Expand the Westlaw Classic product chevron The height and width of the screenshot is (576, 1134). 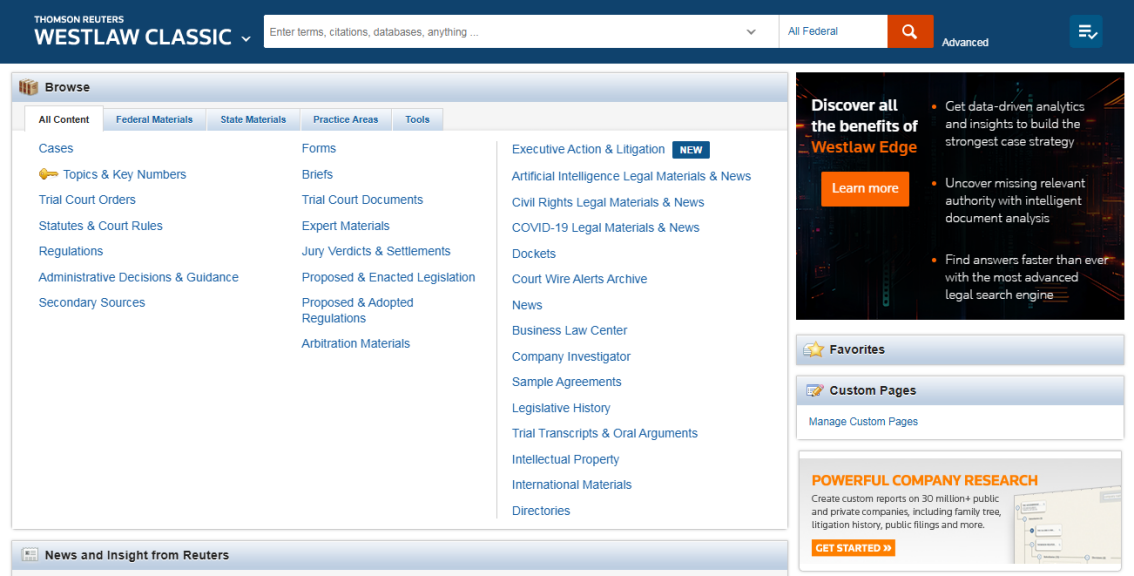pyautogui.click(x=246, y=39)
